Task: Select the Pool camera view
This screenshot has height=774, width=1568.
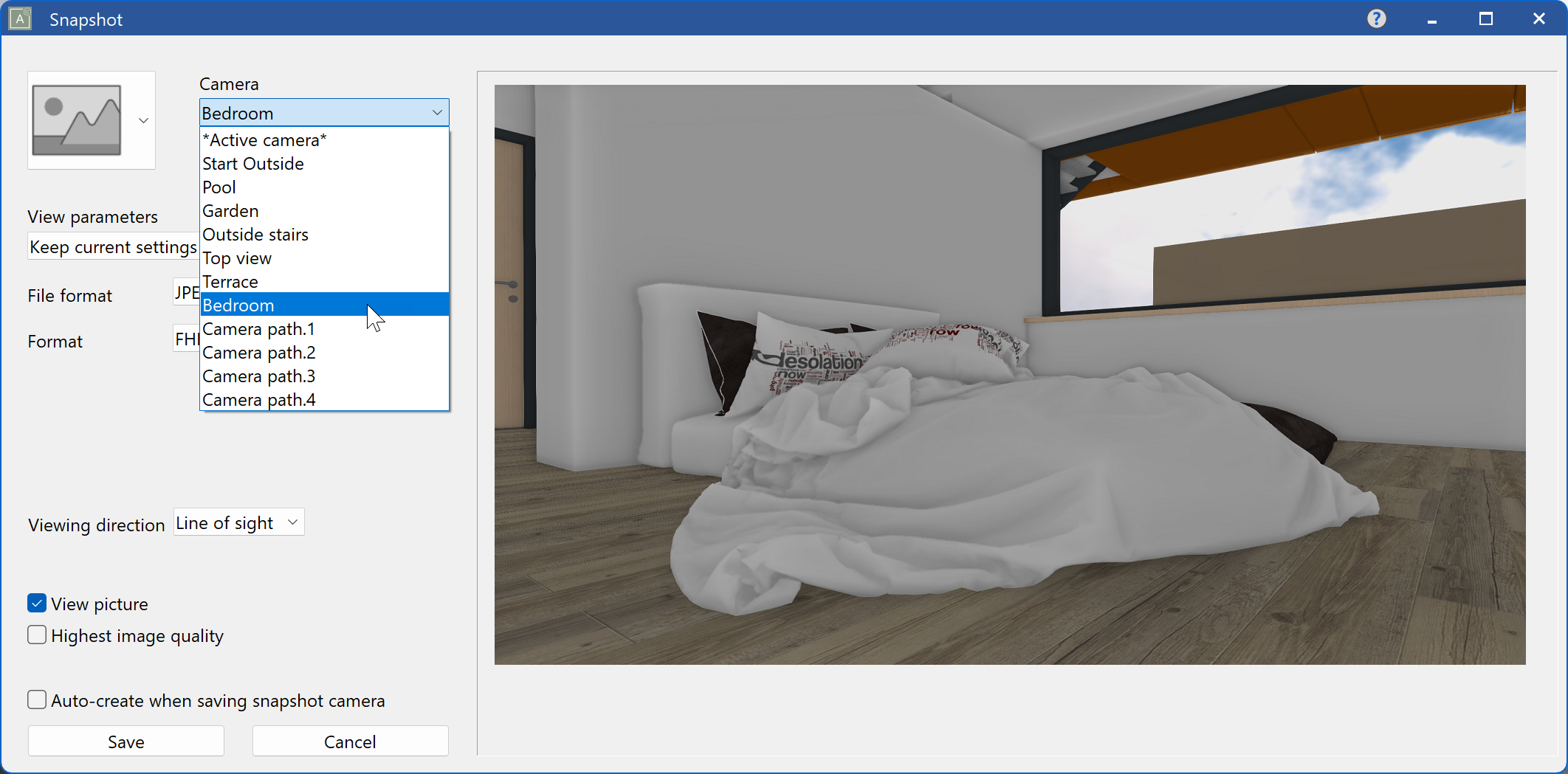Action: (219, 187)
